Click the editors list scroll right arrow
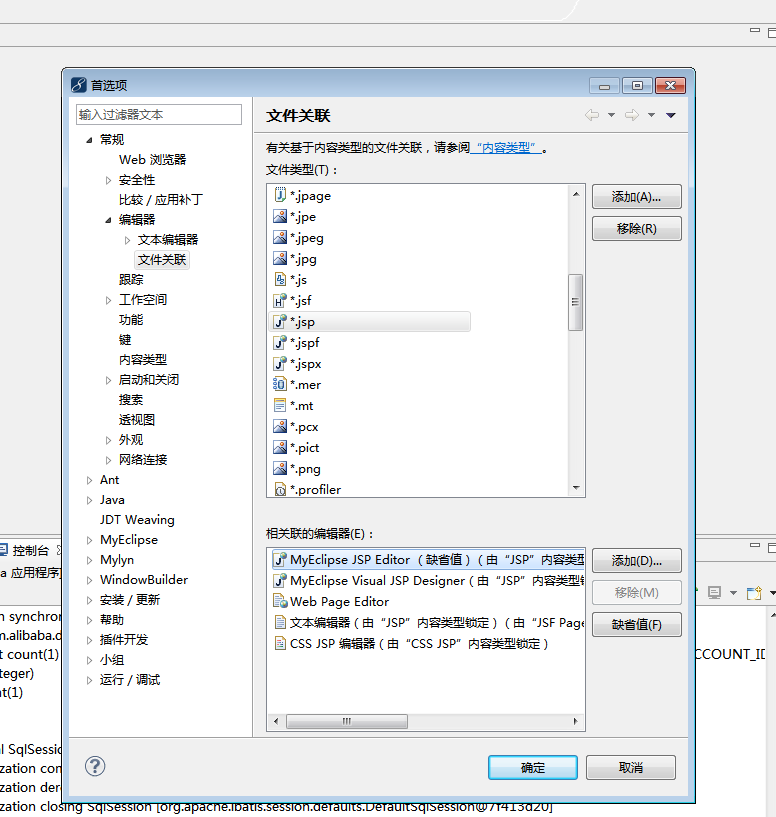 click(575, 721)
